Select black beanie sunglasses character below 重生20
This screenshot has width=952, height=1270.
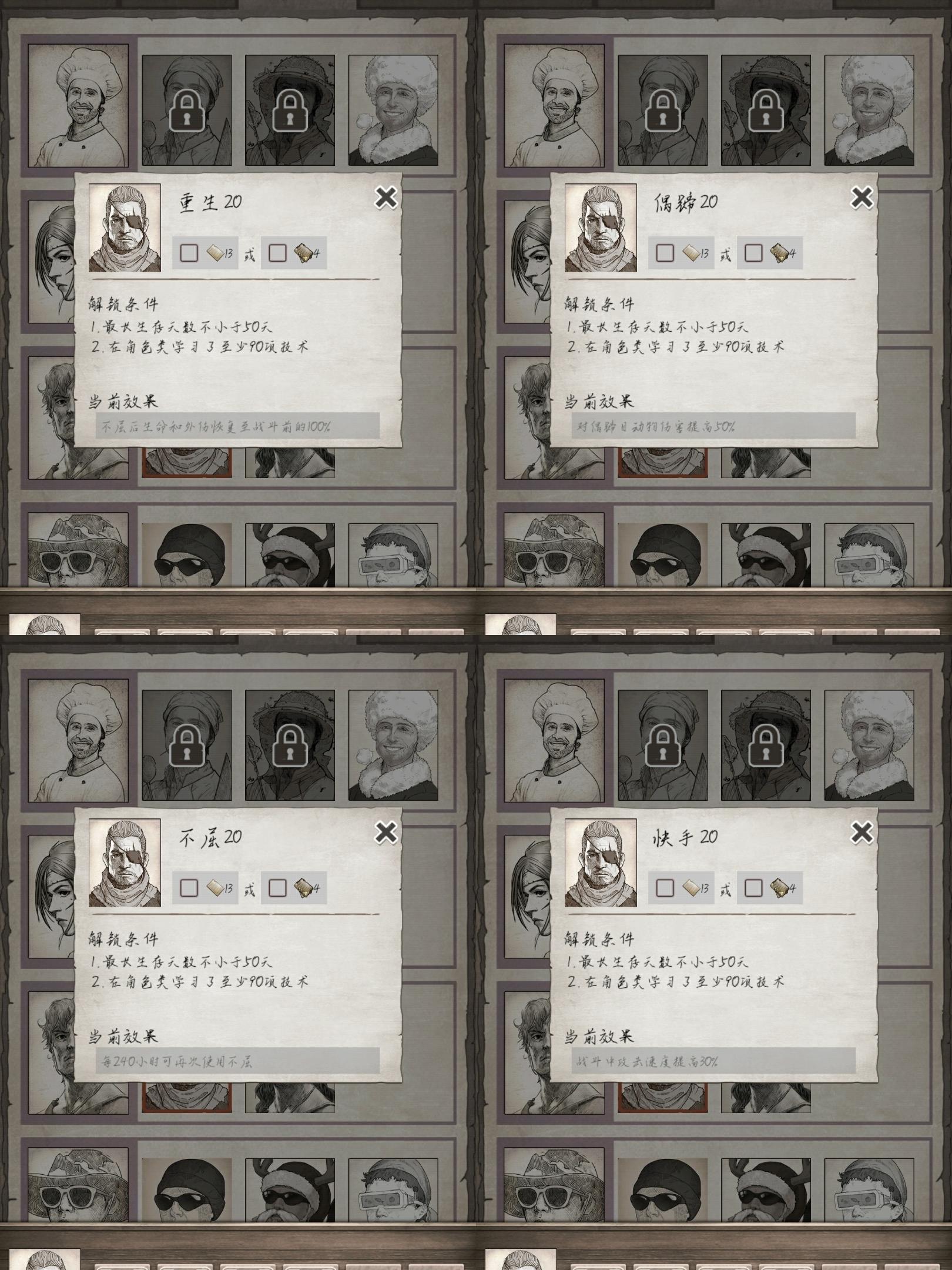click(x=187, y=555)
